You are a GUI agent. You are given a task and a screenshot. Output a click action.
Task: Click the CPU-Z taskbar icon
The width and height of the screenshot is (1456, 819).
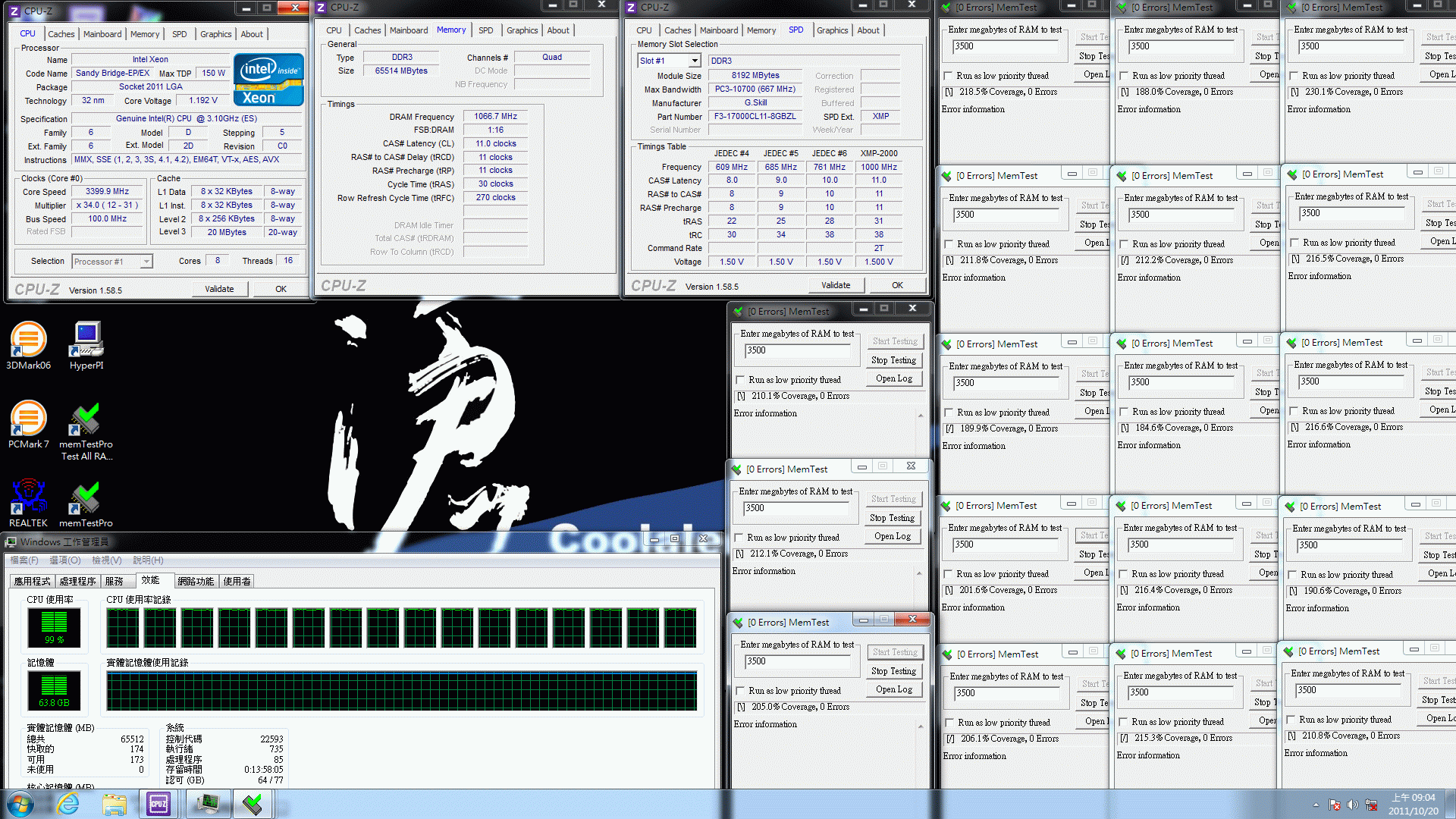tap(158, 804)
